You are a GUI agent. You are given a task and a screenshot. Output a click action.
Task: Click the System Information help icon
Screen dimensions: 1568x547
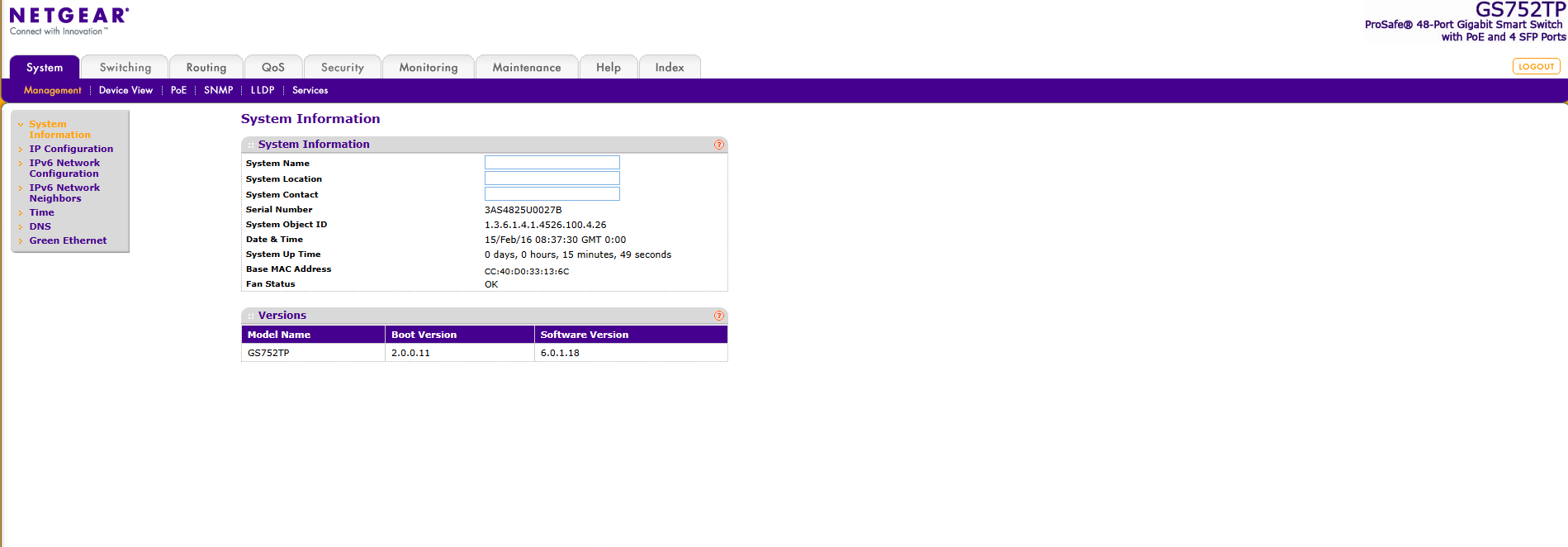point(718,145)
